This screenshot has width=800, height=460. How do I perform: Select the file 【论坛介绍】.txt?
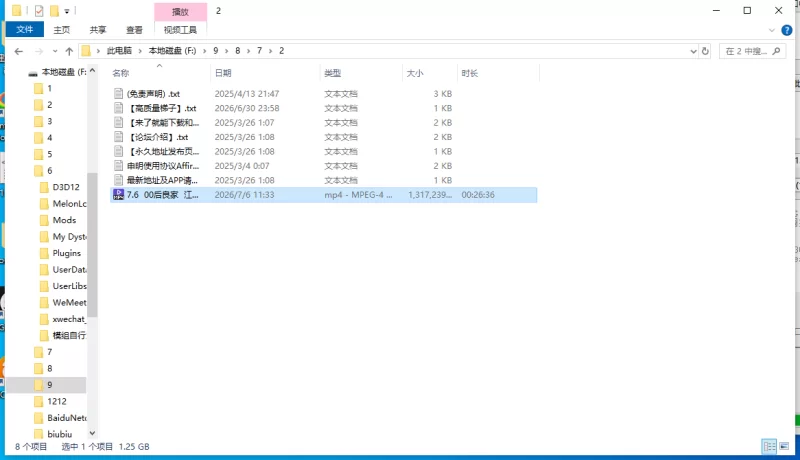pos(158,137)
